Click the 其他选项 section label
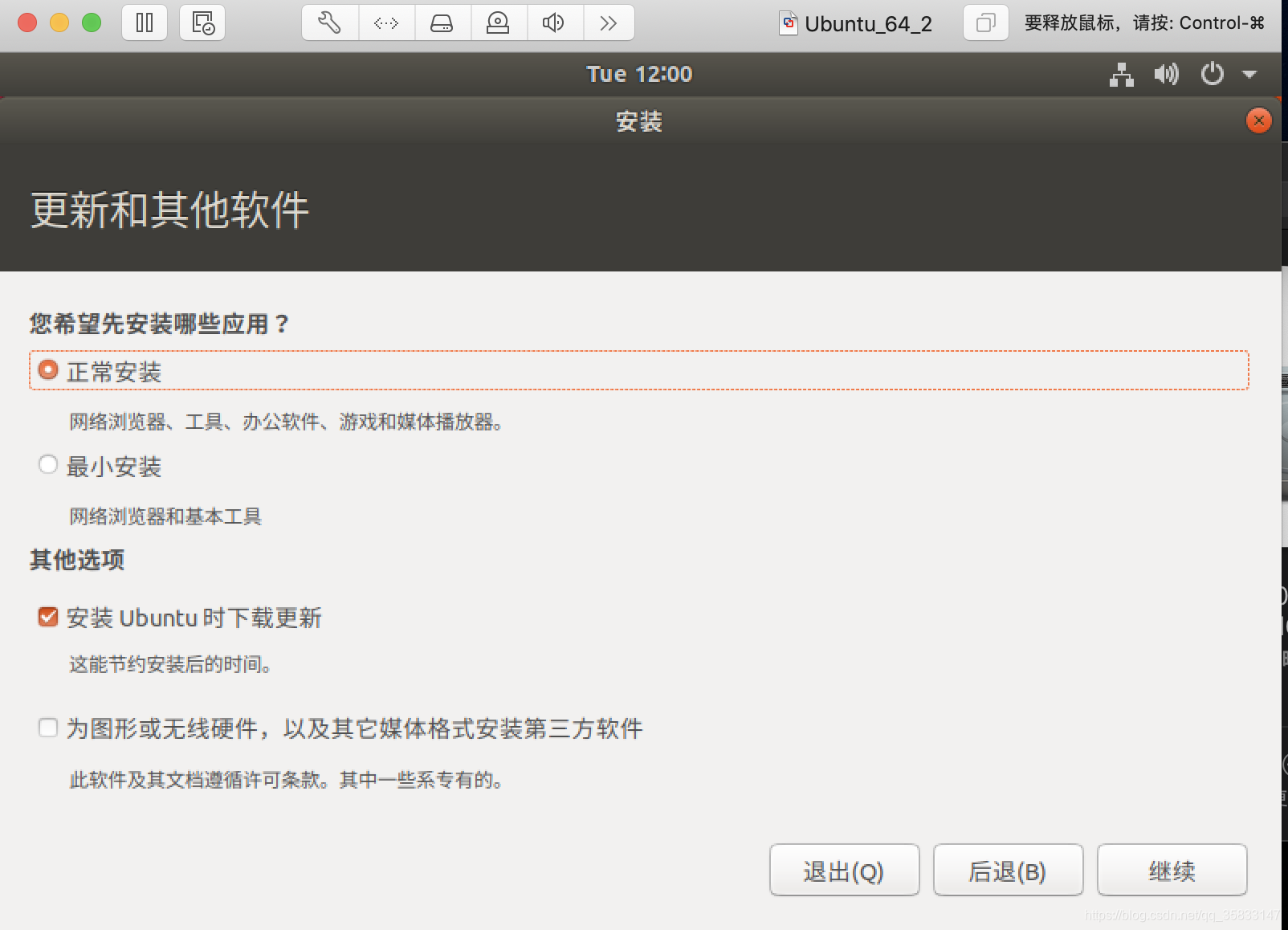The height and width of the screenshot is (930, 1288). point(77,560)
